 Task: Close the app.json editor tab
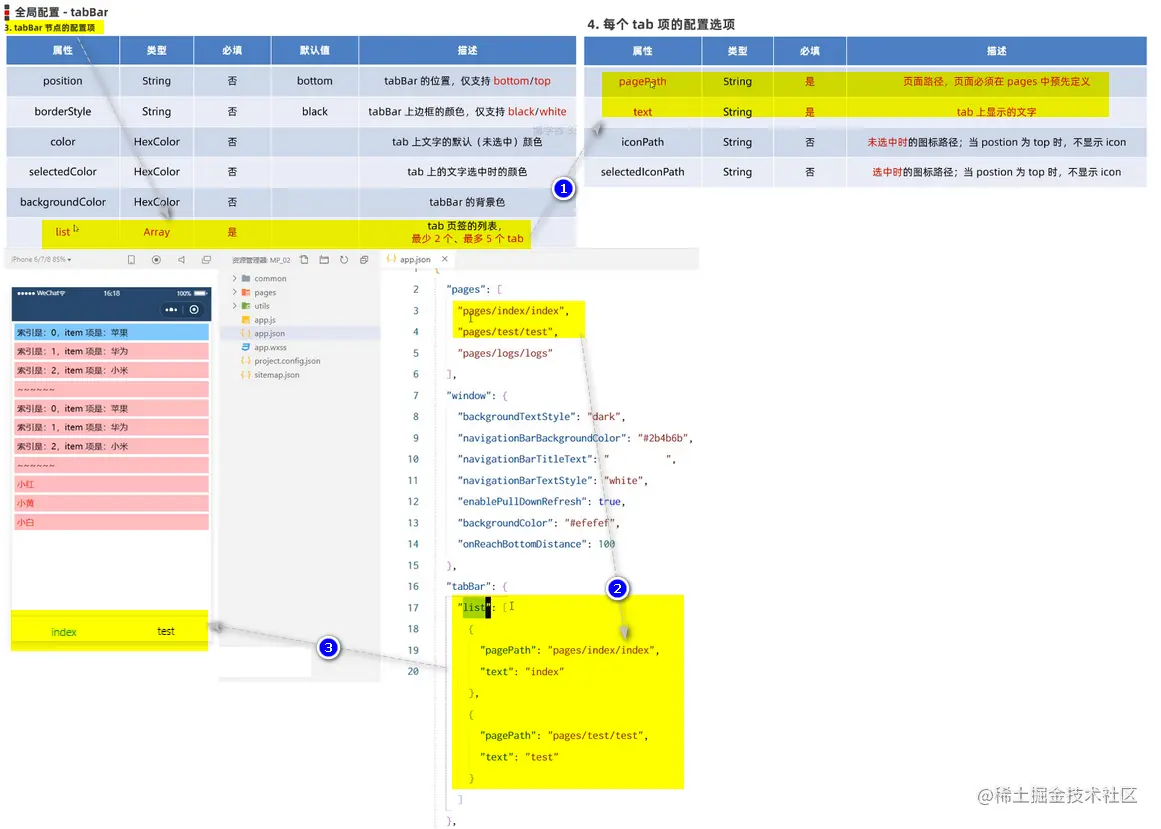click(x=445, y=259)
